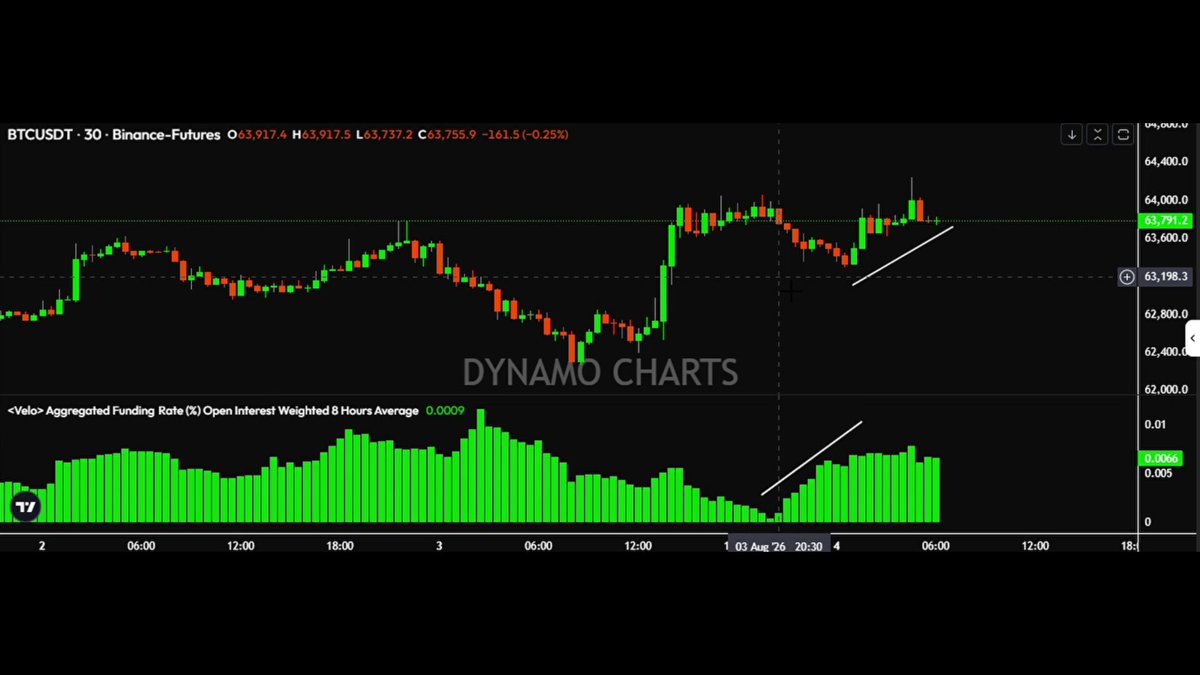Click the low value L63,737.2
Image resolution: width=1200 pixels, height=675 pixels.
[x=384, y=134]
